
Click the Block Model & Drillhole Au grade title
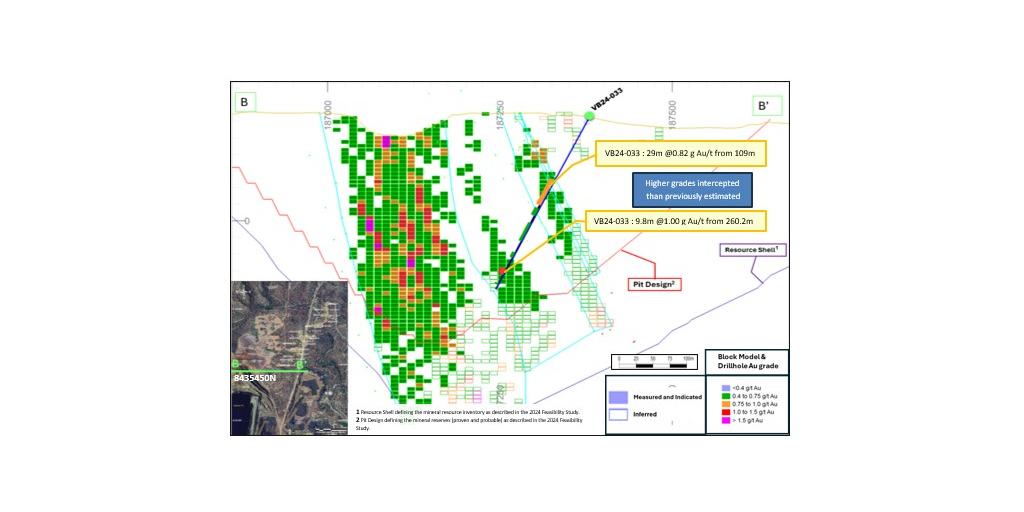point(748,361)
